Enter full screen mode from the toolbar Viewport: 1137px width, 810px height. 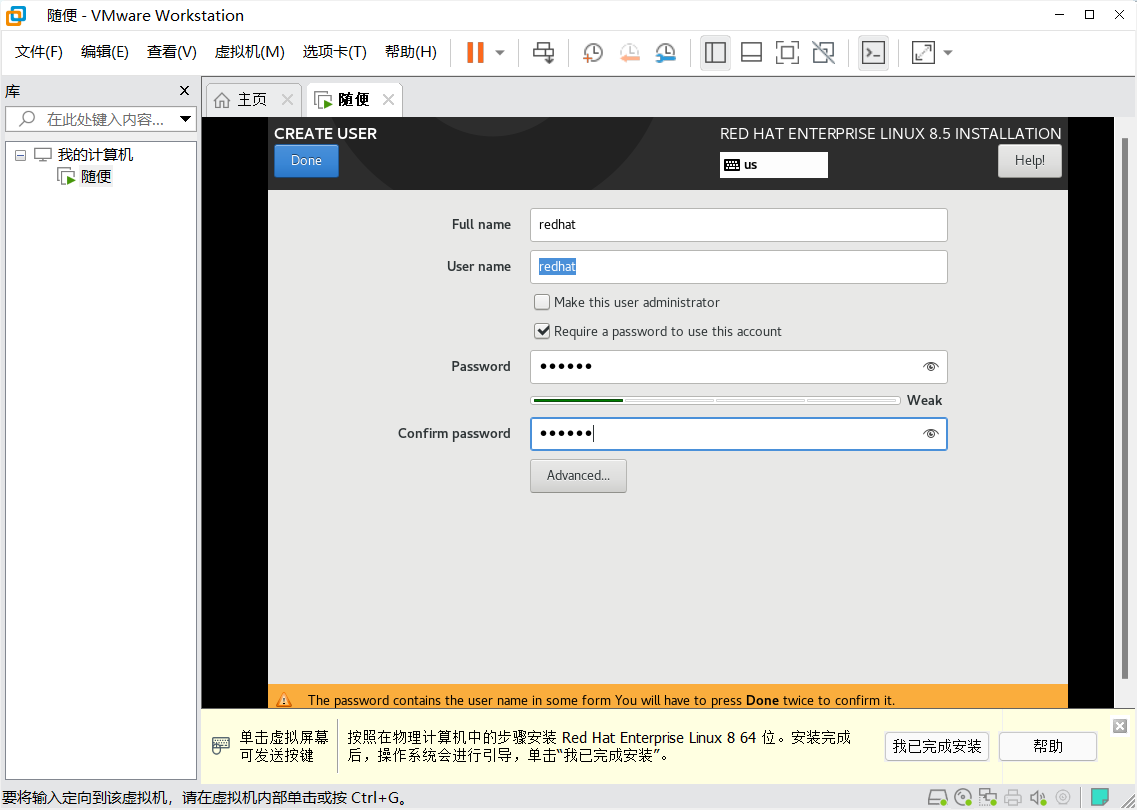(x=787, y=52)
